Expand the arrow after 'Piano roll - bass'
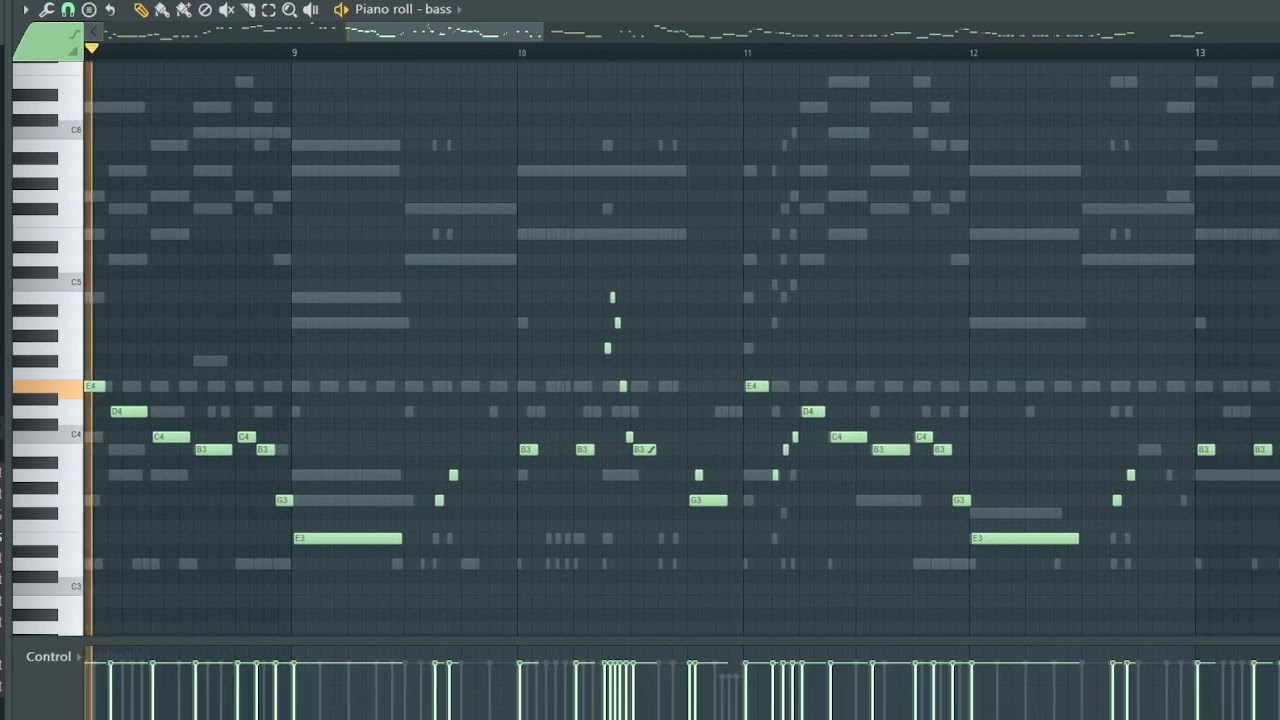This screenshot has height=720, width=1280. tap(460, 10)
